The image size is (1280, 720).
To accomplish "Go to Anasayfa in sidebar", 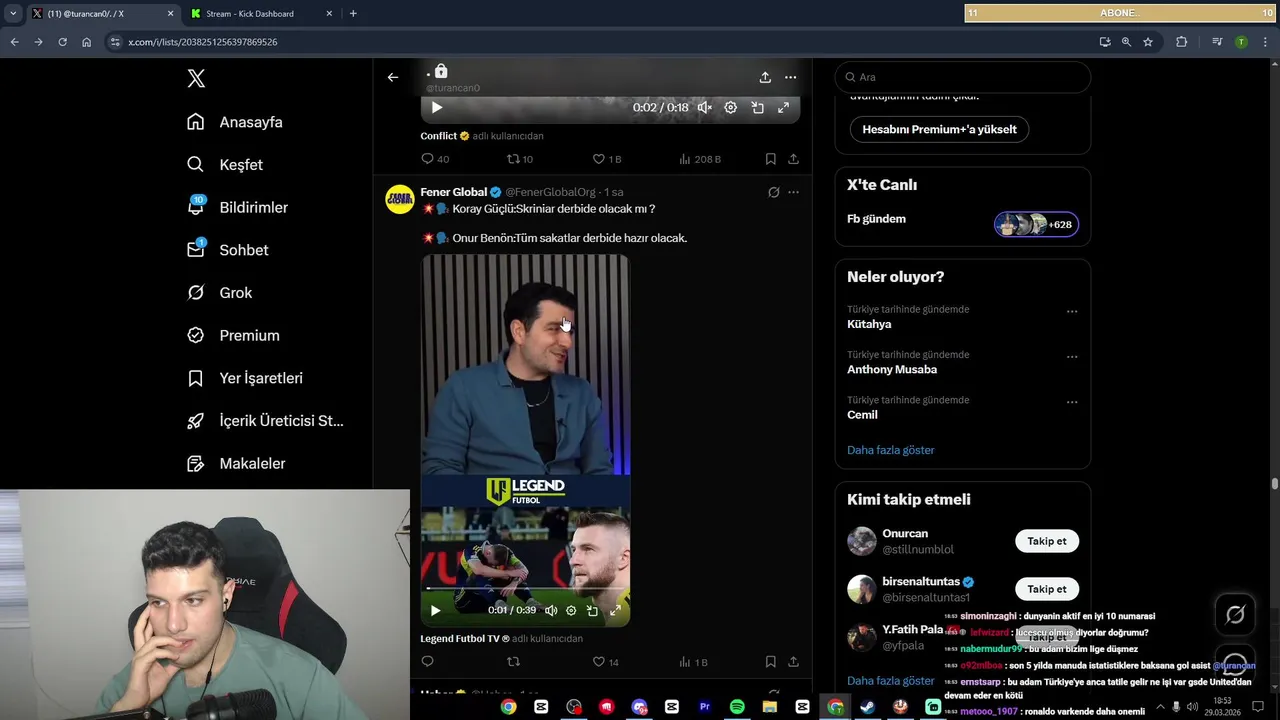I will pyautogui.click(x=235, y=122).
